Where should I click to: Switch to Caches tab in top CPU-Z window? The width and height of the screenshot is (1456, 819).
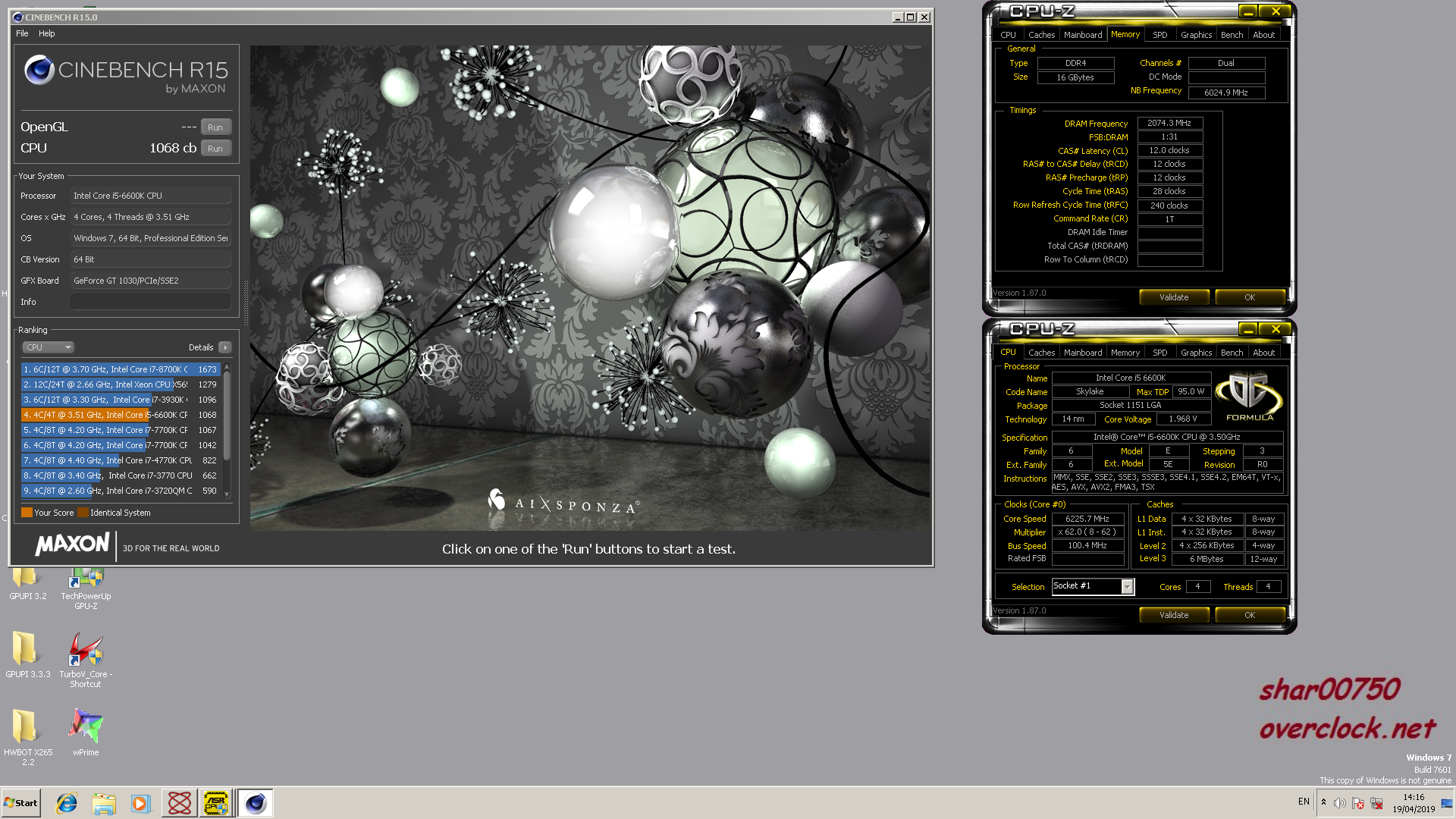[1041, 35]
